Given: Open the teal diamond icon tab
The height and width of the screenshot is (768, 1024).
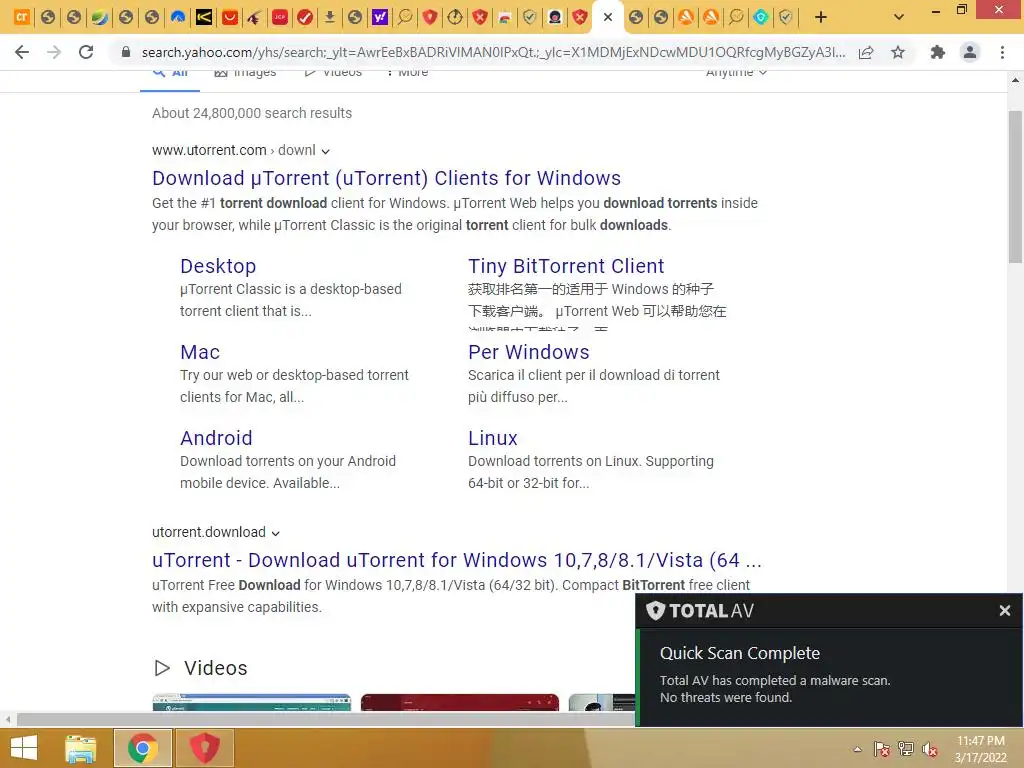Looking at the screenshot, I should 761,17.
